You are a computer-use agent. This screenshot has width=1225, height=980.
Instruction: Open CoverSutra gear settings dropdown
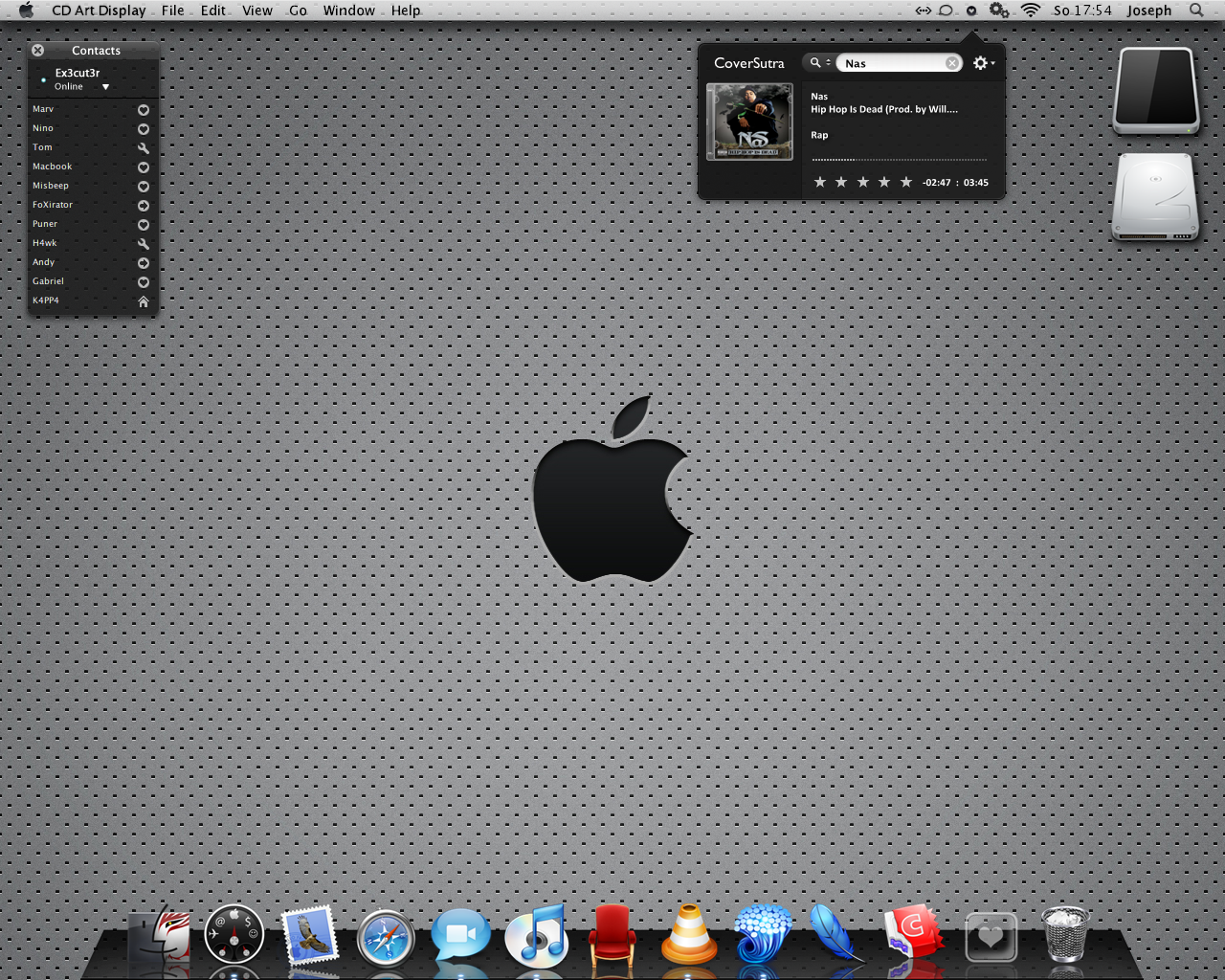(984, 62)
